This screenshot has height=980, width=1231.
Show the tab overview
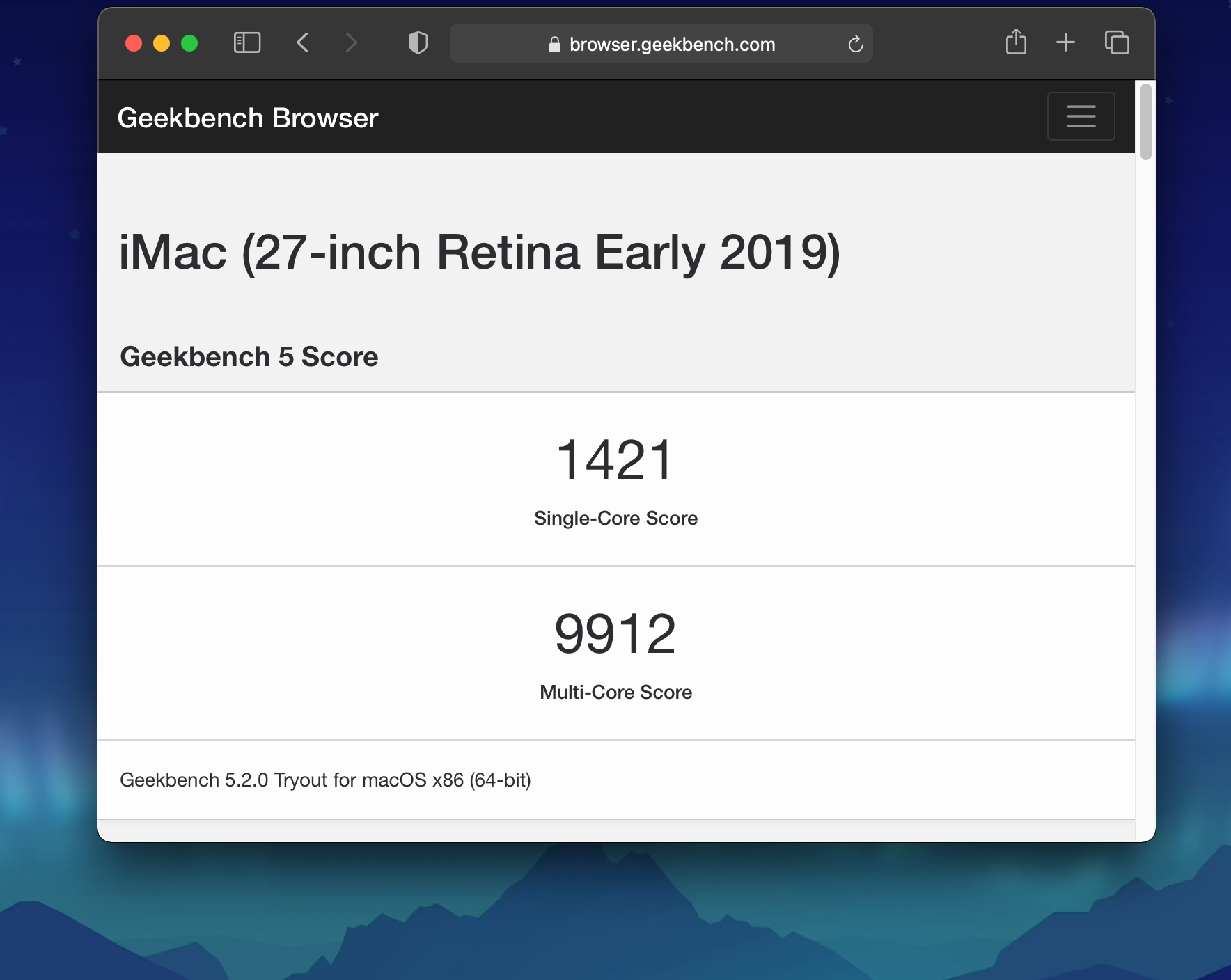(x=1117, y=42)
